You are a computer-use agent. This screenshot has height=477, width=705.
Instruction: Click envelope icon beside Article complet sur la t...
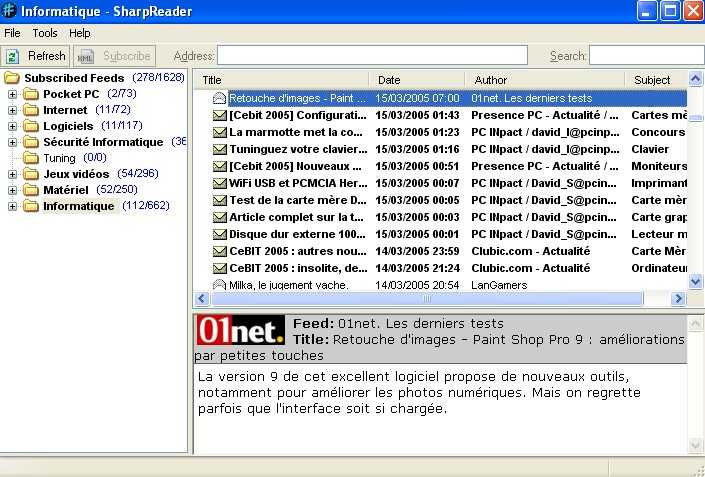coord(219,217)
